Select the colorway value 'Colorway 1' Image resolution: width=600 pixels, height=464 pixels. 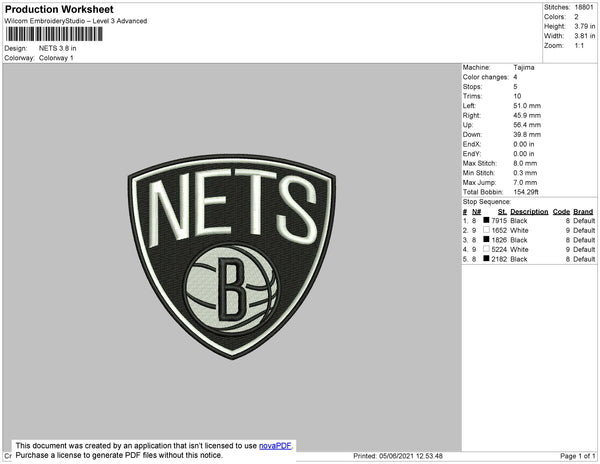coord(56,58)
